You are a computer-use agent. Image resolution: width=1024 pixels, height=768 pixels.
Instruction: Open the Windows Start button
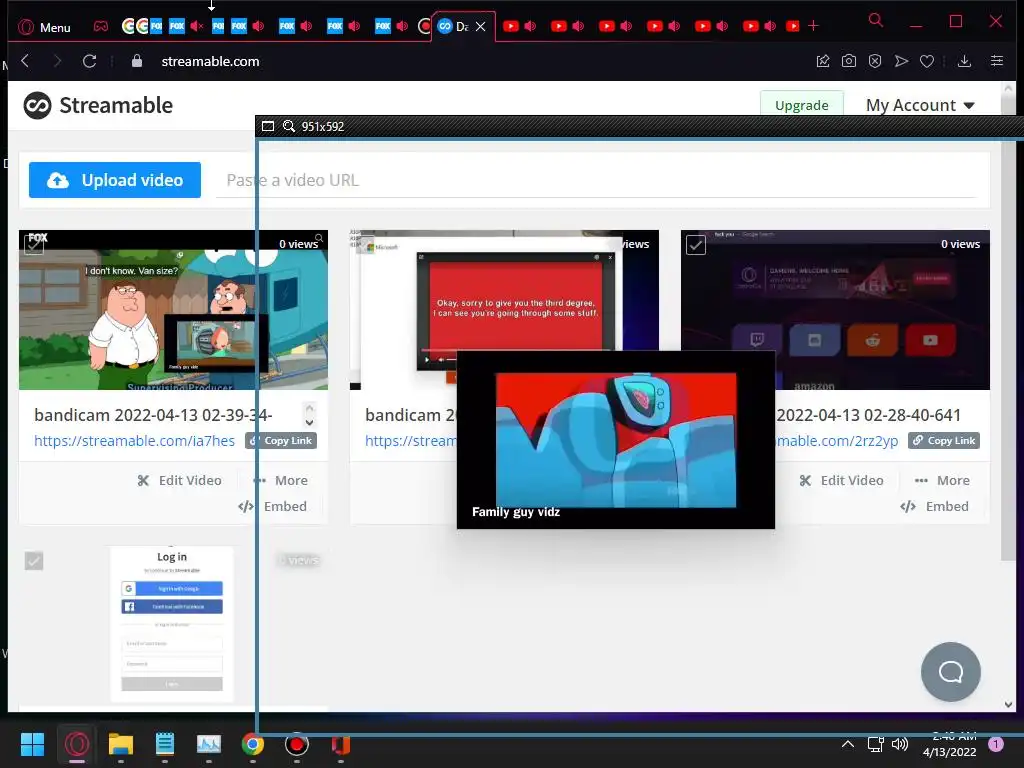pos(32,744)
